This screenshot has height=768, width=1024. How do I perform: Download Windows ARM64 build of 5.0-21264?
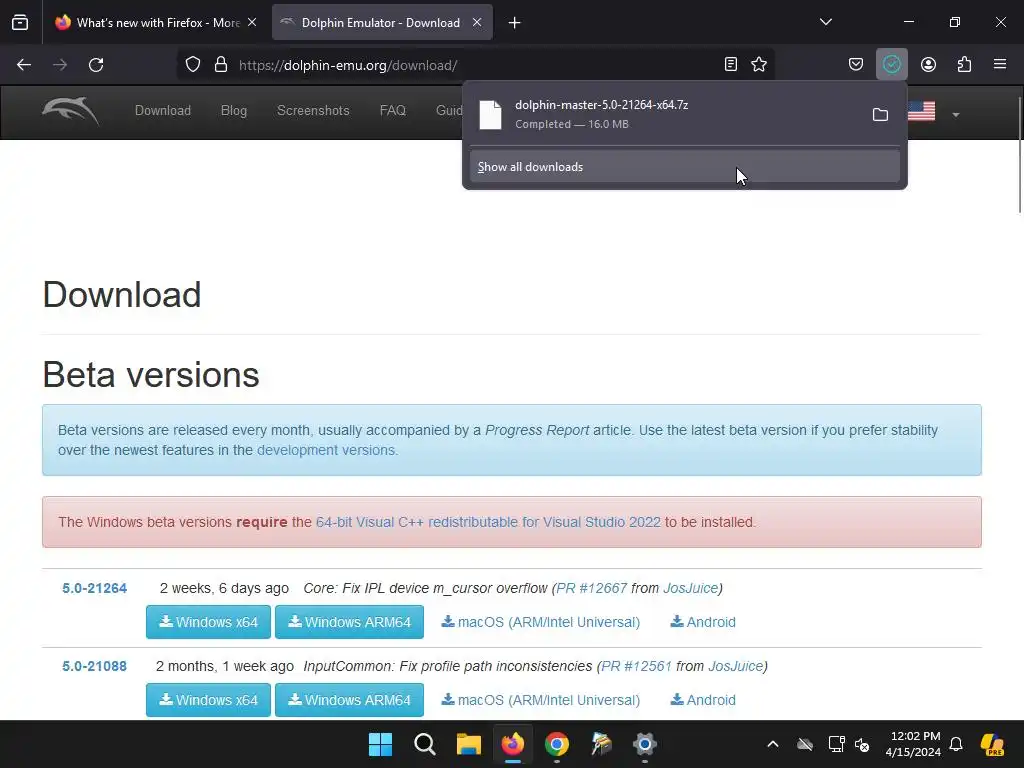point(349,622)
